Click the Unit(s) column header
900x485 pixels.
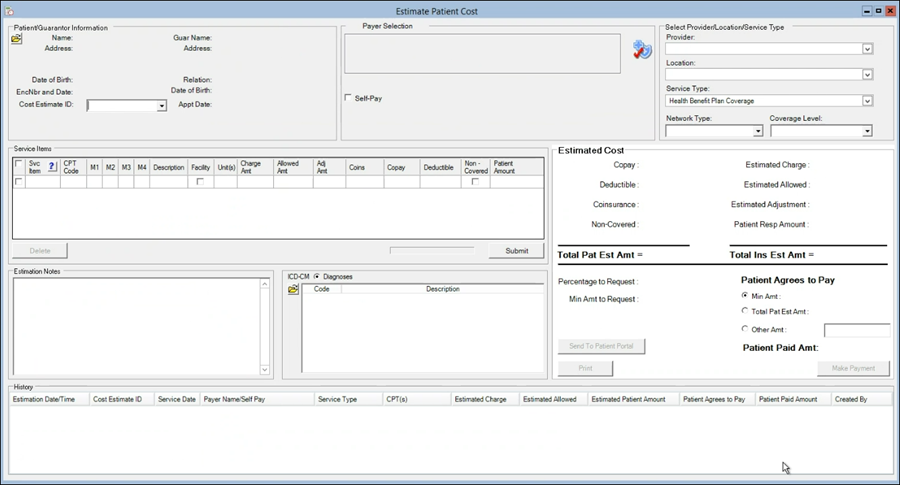point(226,167)
